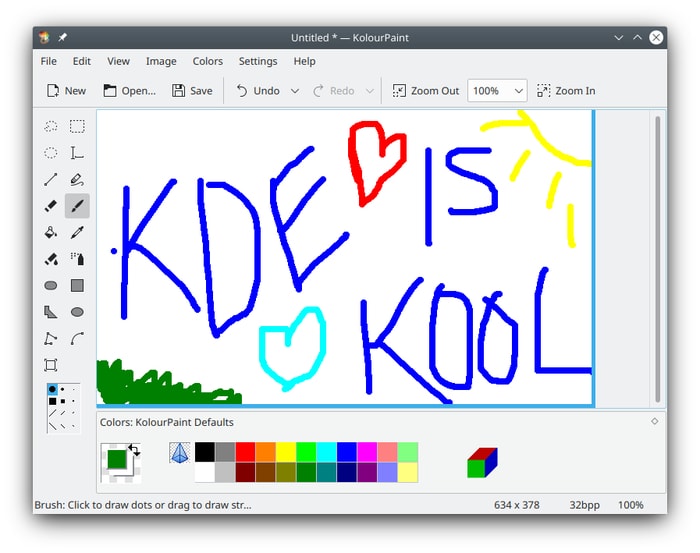700x553 pixels.
Task: Open the View menu
Action: coord(118,61)
